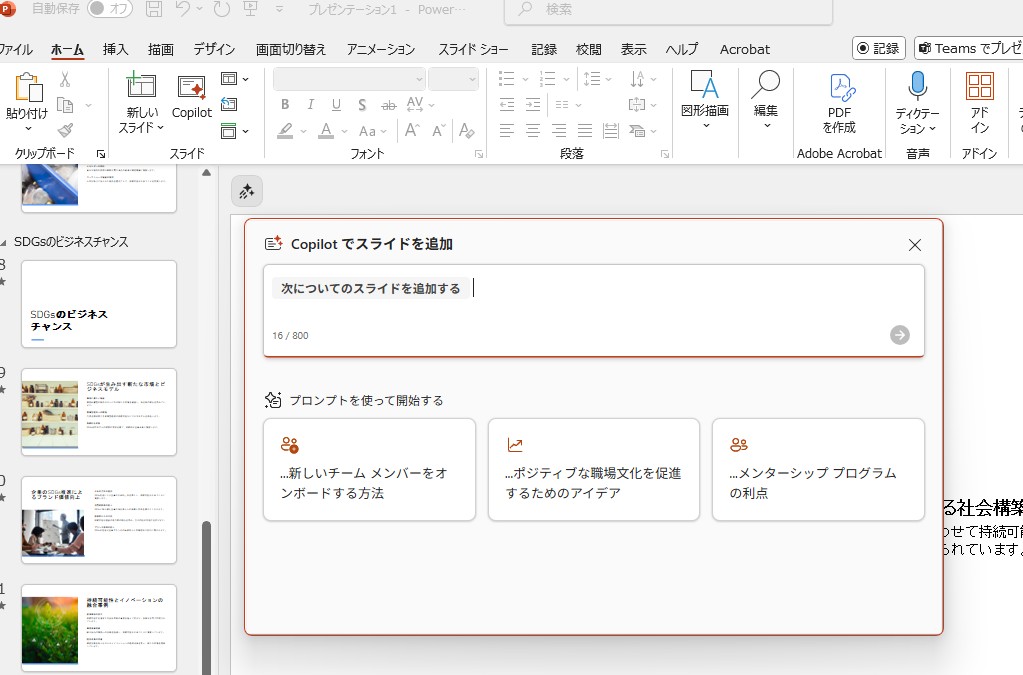1023x675 pixels.
Task: Click the save icon in title bar
Action: 154,10
